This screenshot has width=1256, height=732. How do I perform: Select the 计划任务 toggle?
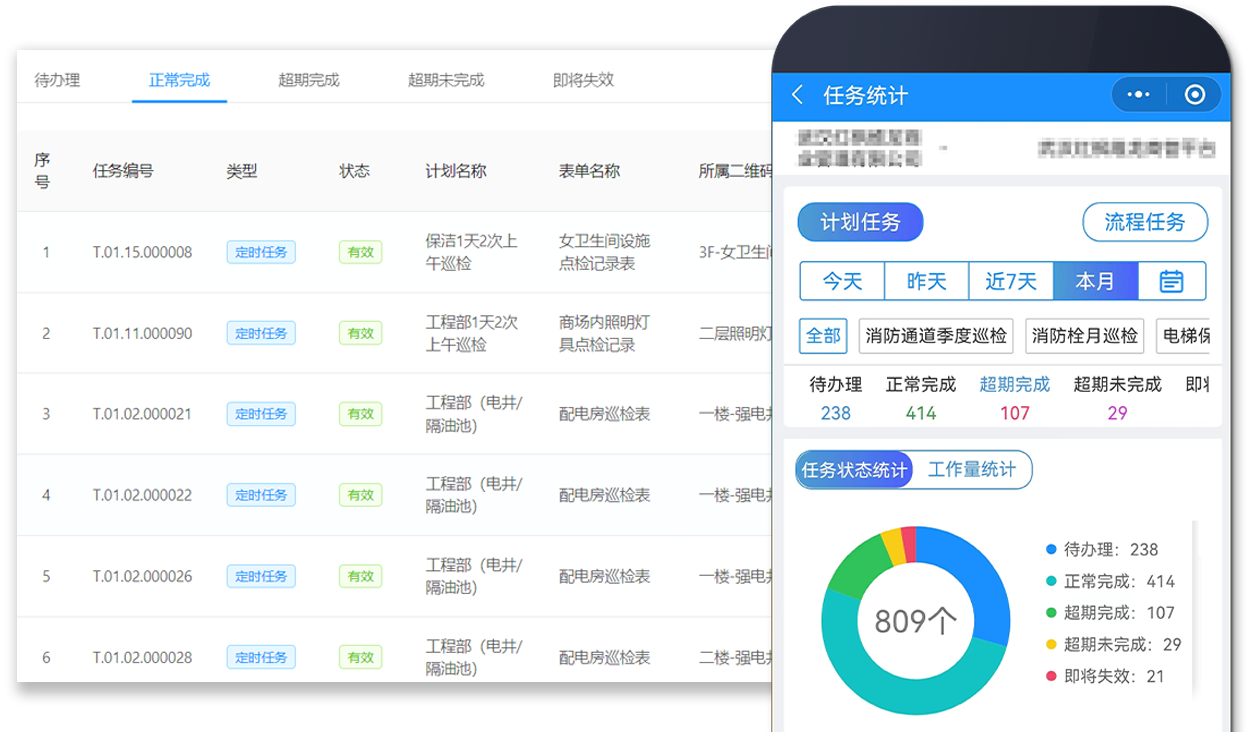861,222
